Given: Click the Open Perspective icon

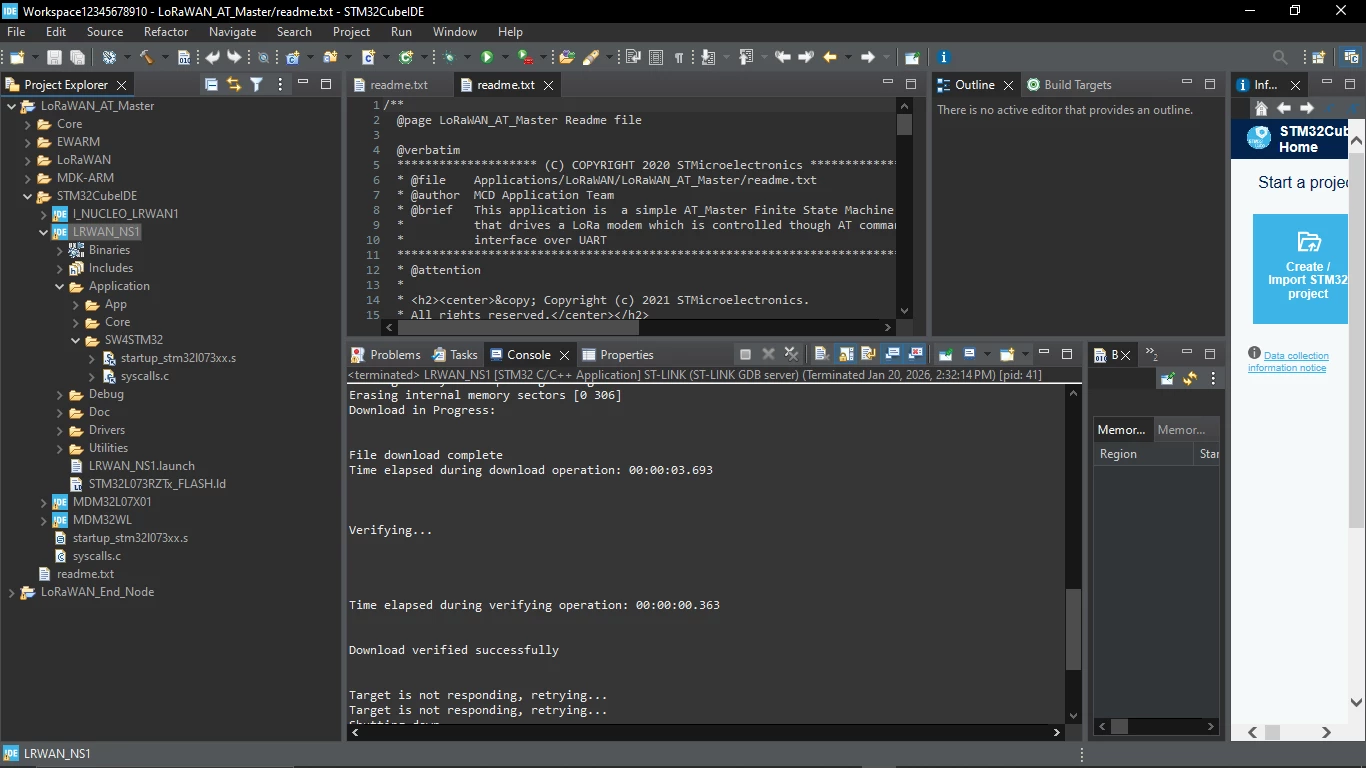Looking at the screenshot, I should click(x=1318, y=57).
